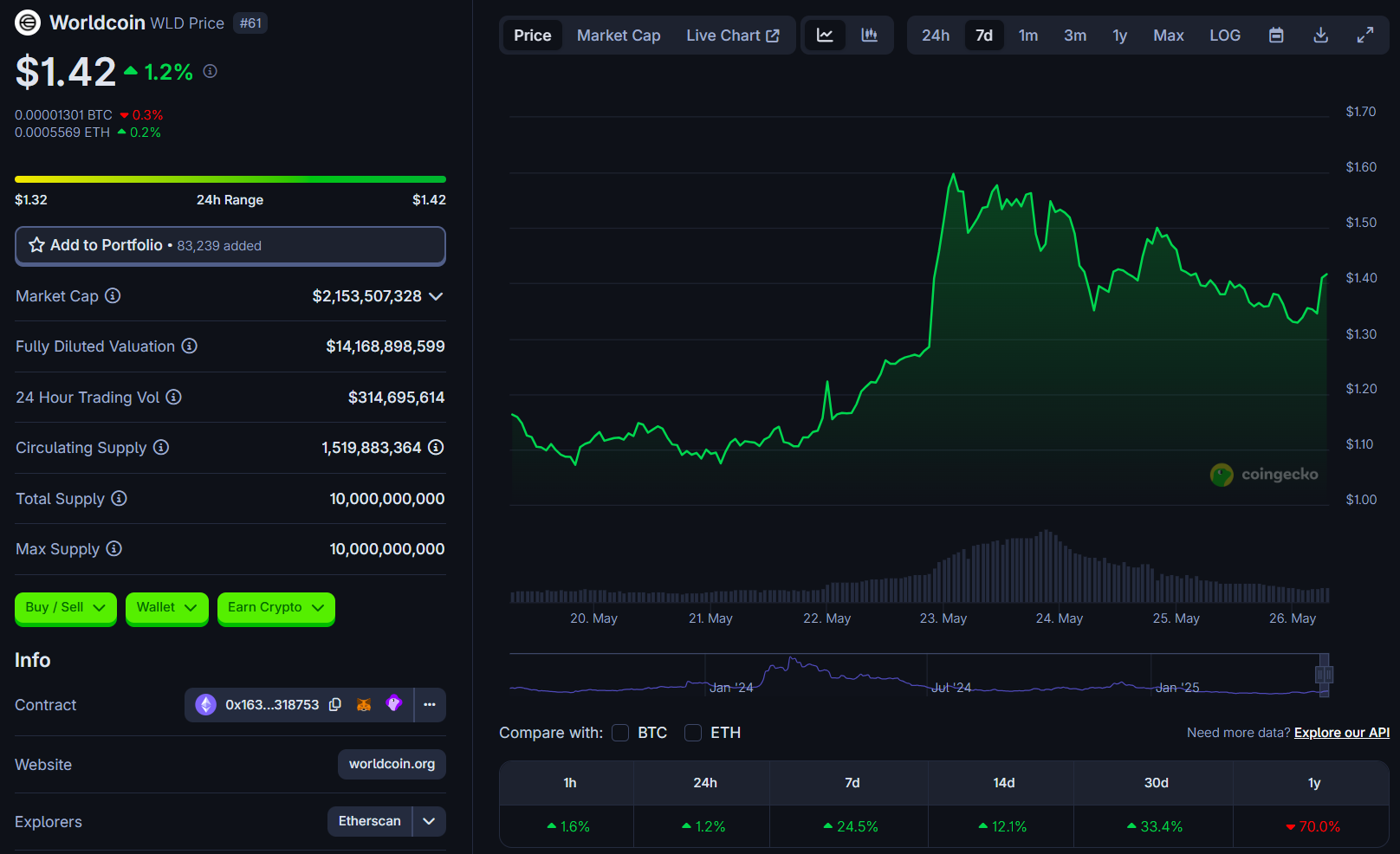
Task: Click the Market Cap info icon
Action: coord(113,296)
